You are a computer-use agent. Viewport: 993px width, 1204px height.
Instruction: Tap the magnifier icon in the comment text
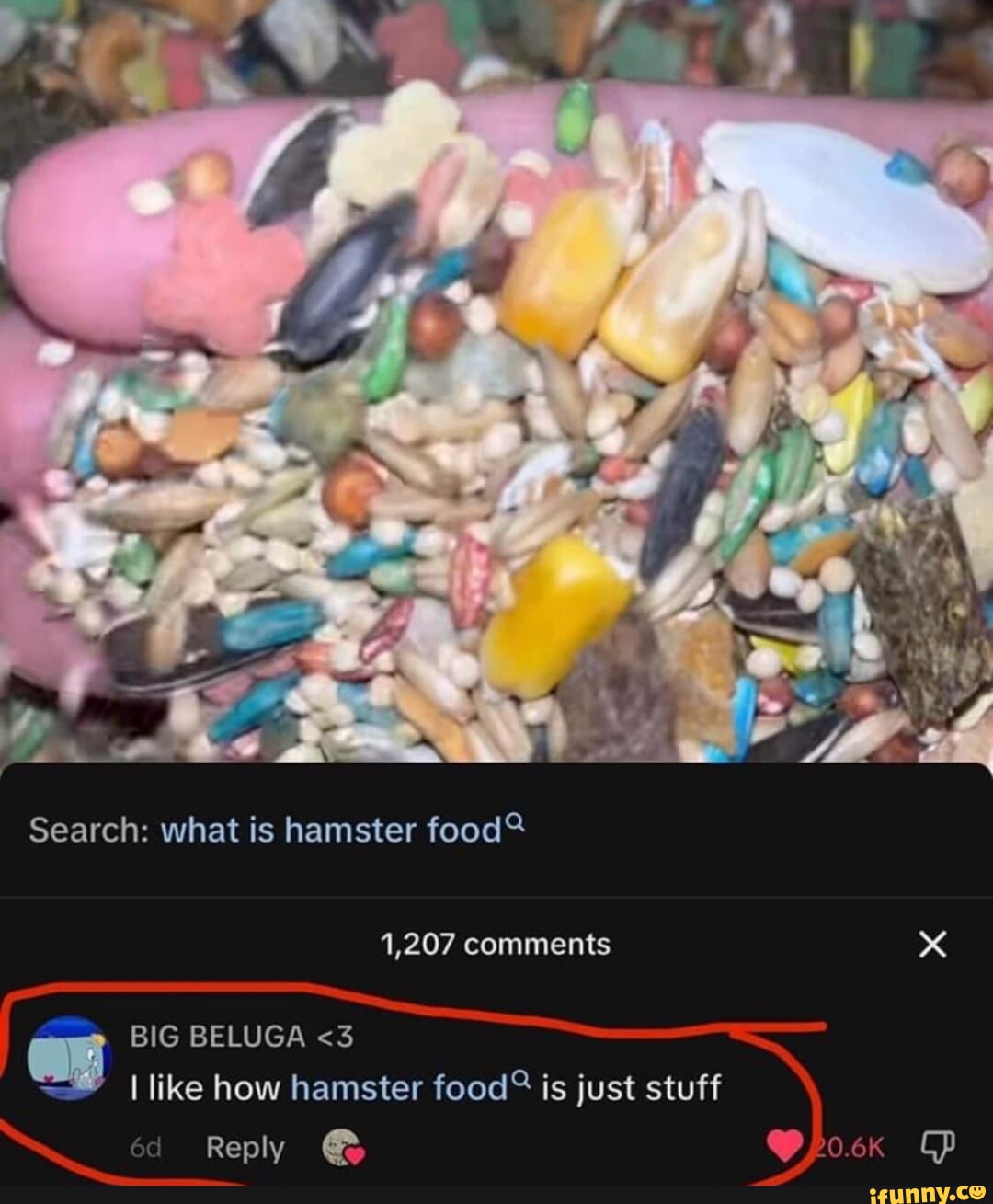click(x=522, y=1081)
